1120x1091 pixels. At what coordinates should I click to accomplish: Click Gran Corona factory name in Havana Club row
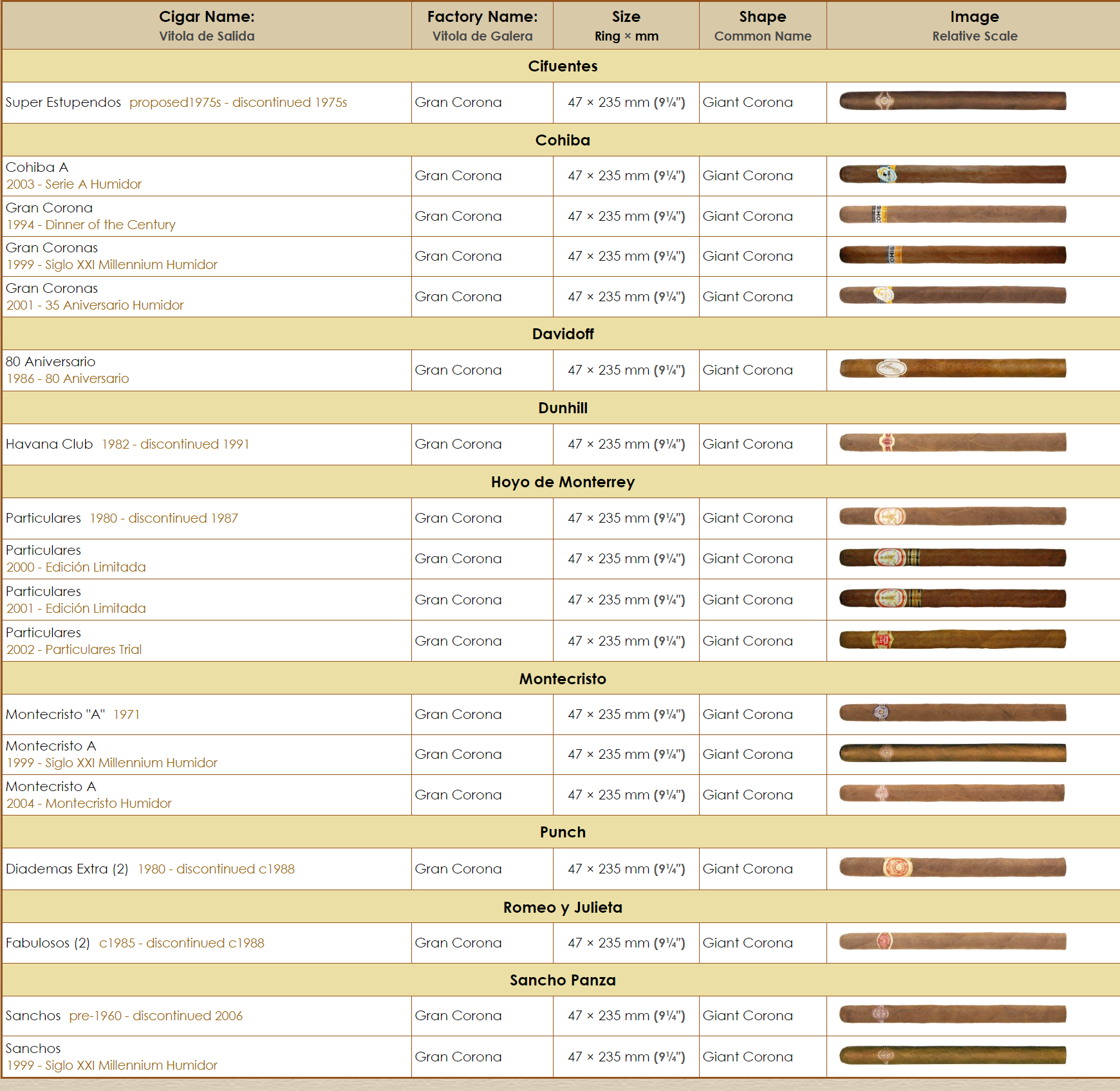(458, 444)
